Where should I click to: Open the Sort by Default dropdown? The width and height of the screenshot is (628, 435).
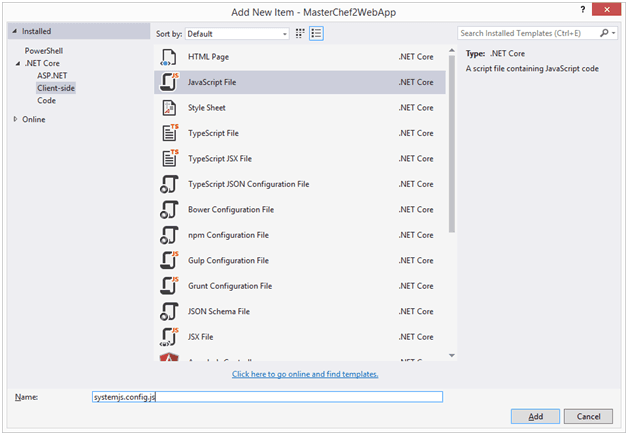[237, 34]
